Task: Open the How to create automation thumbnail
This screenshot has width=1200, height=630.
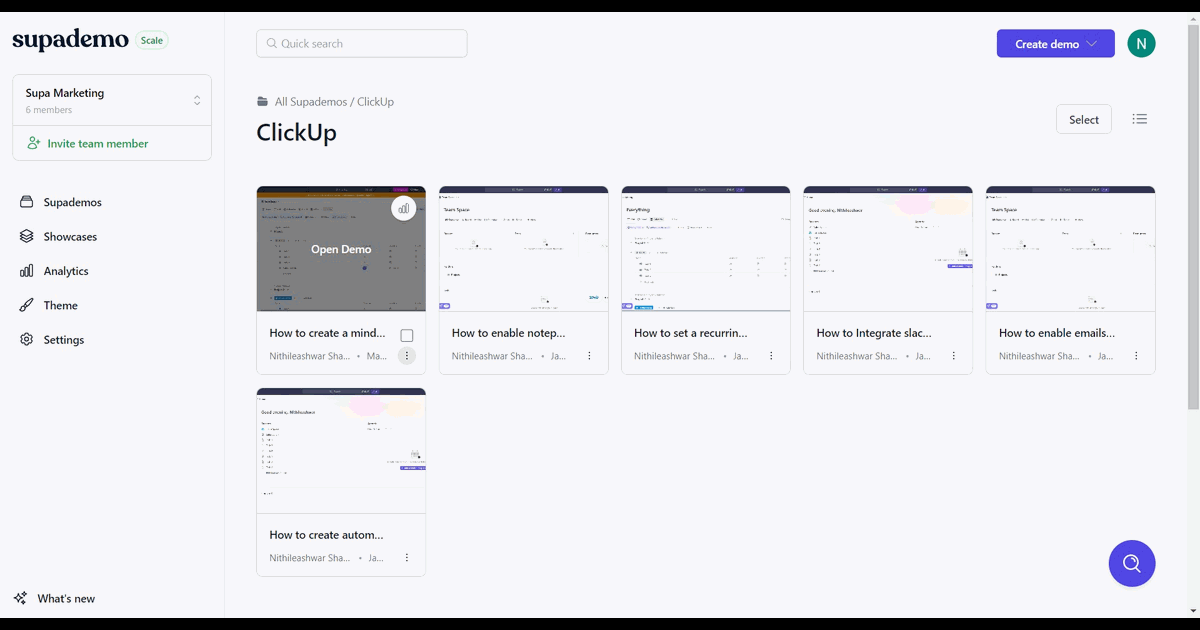Action: (341, 451)
